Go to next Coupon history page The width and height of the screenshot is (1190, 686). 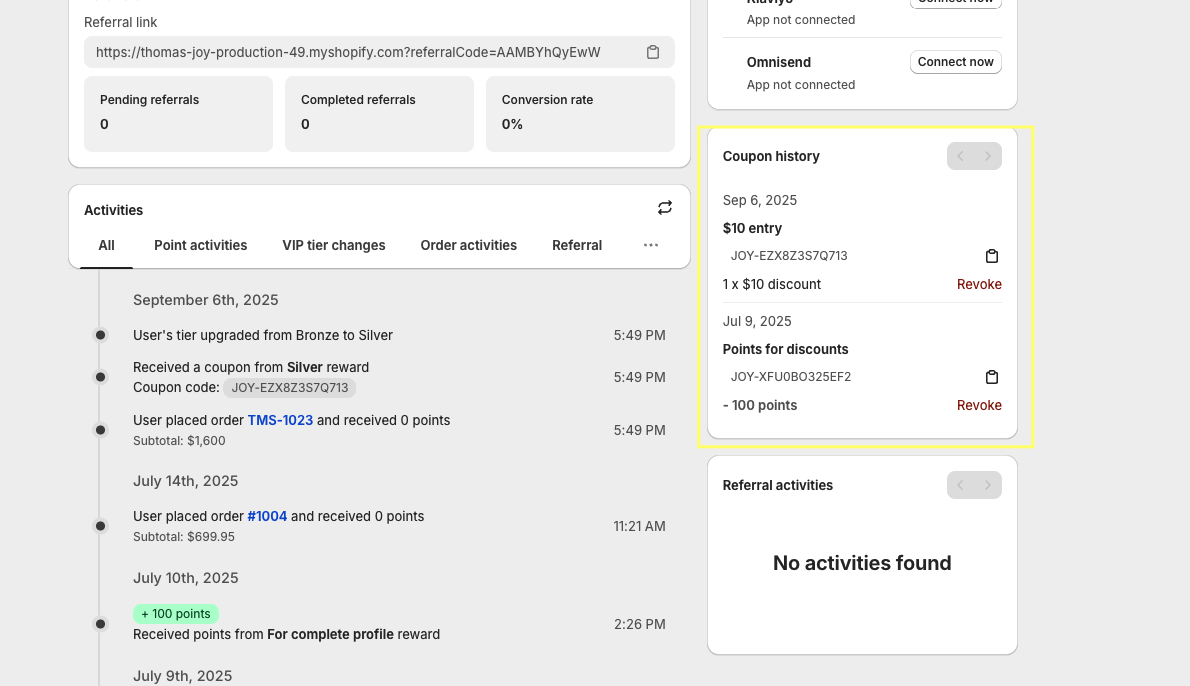click(x=988, y=156)
